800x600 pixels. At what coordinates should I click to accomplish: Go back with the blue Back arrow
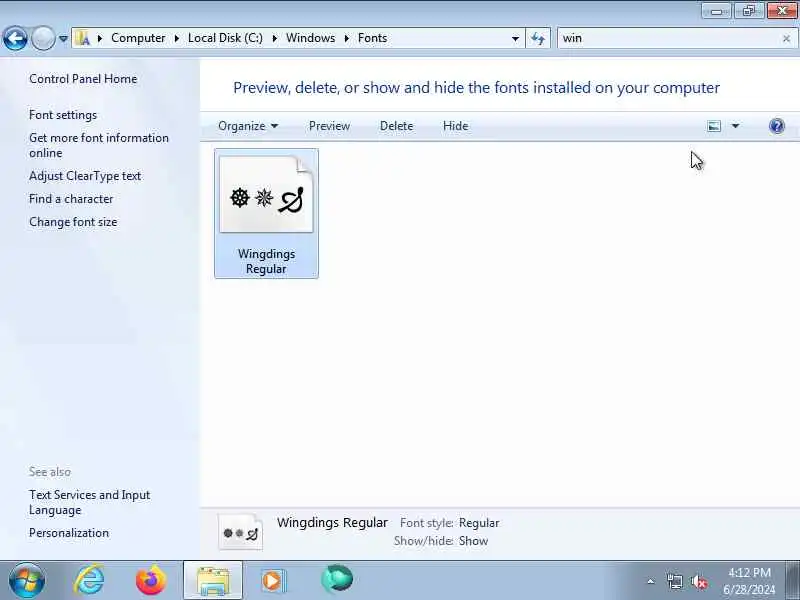(15, 38)
